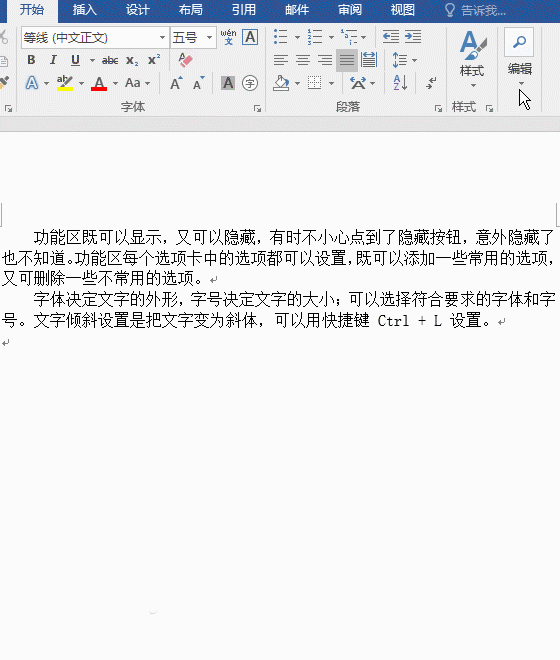Click the Asian Layout icon
The image size is (560, 660).
click(358, 83)
